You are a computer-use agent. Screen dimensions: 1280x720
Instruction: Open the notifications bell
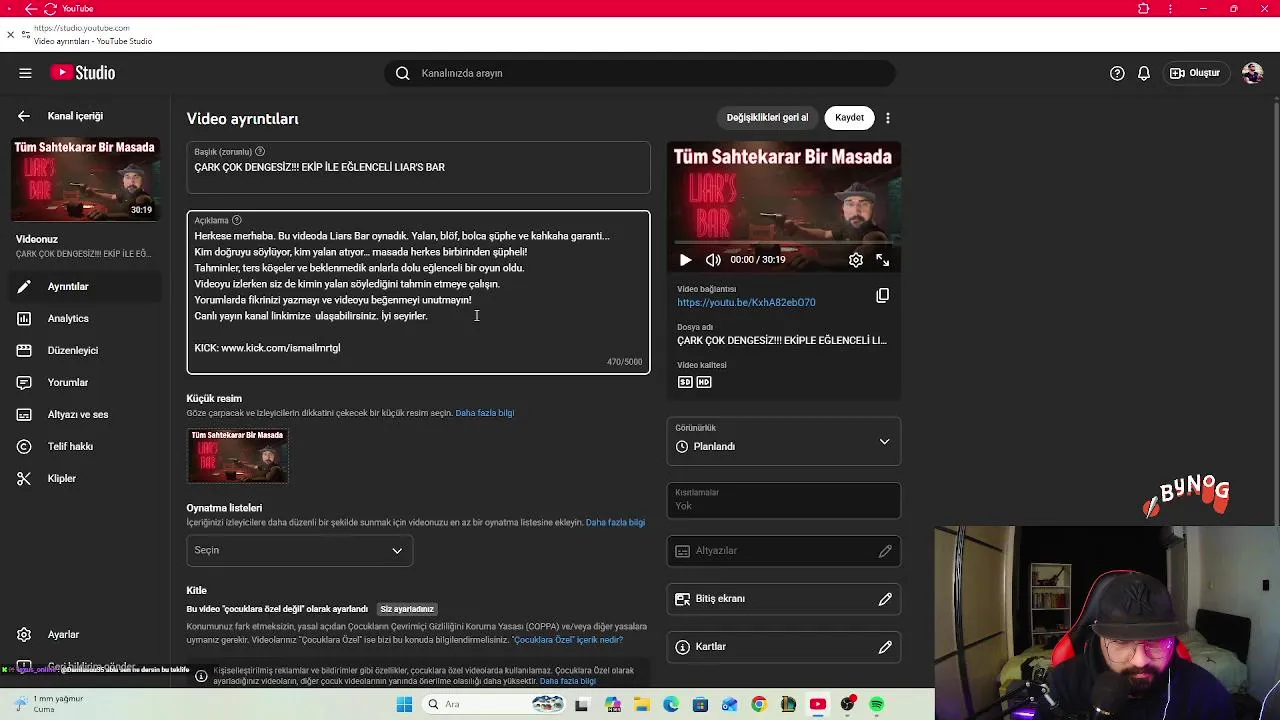click(1144, 73)
